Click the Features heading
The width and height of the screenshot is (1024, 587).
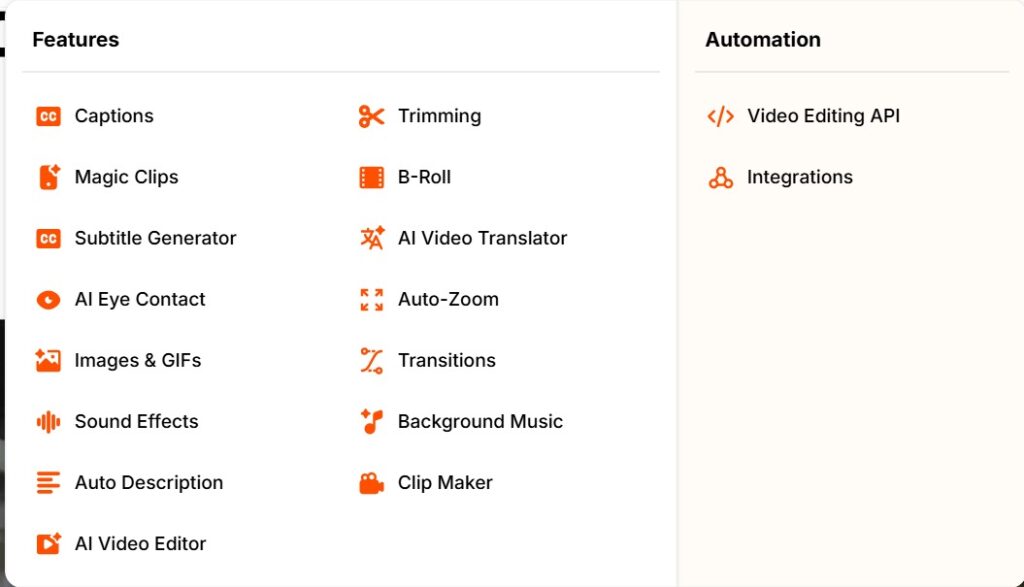click(75, 40)
